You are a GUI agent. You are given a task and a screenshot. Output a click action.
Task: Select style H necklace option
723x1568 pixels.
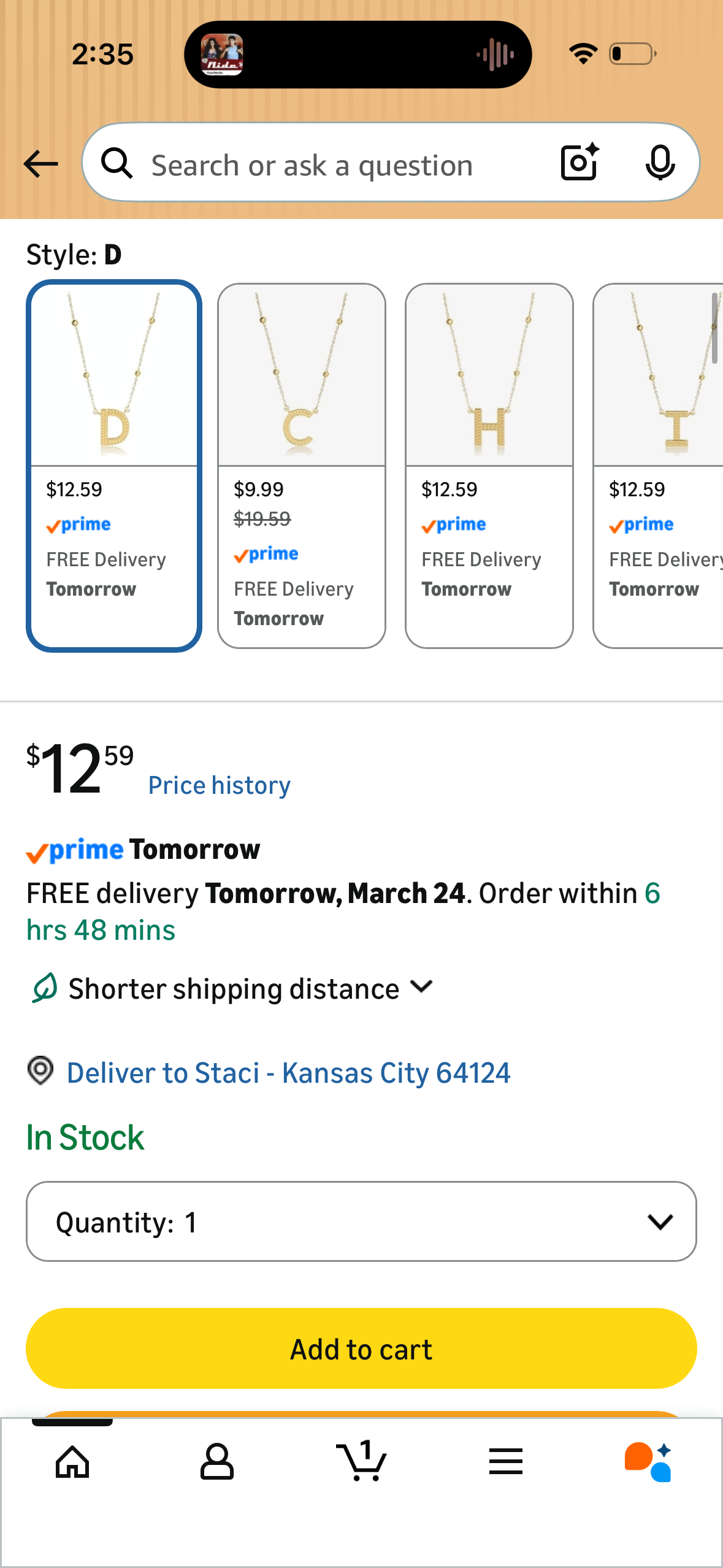coord(489,466)
